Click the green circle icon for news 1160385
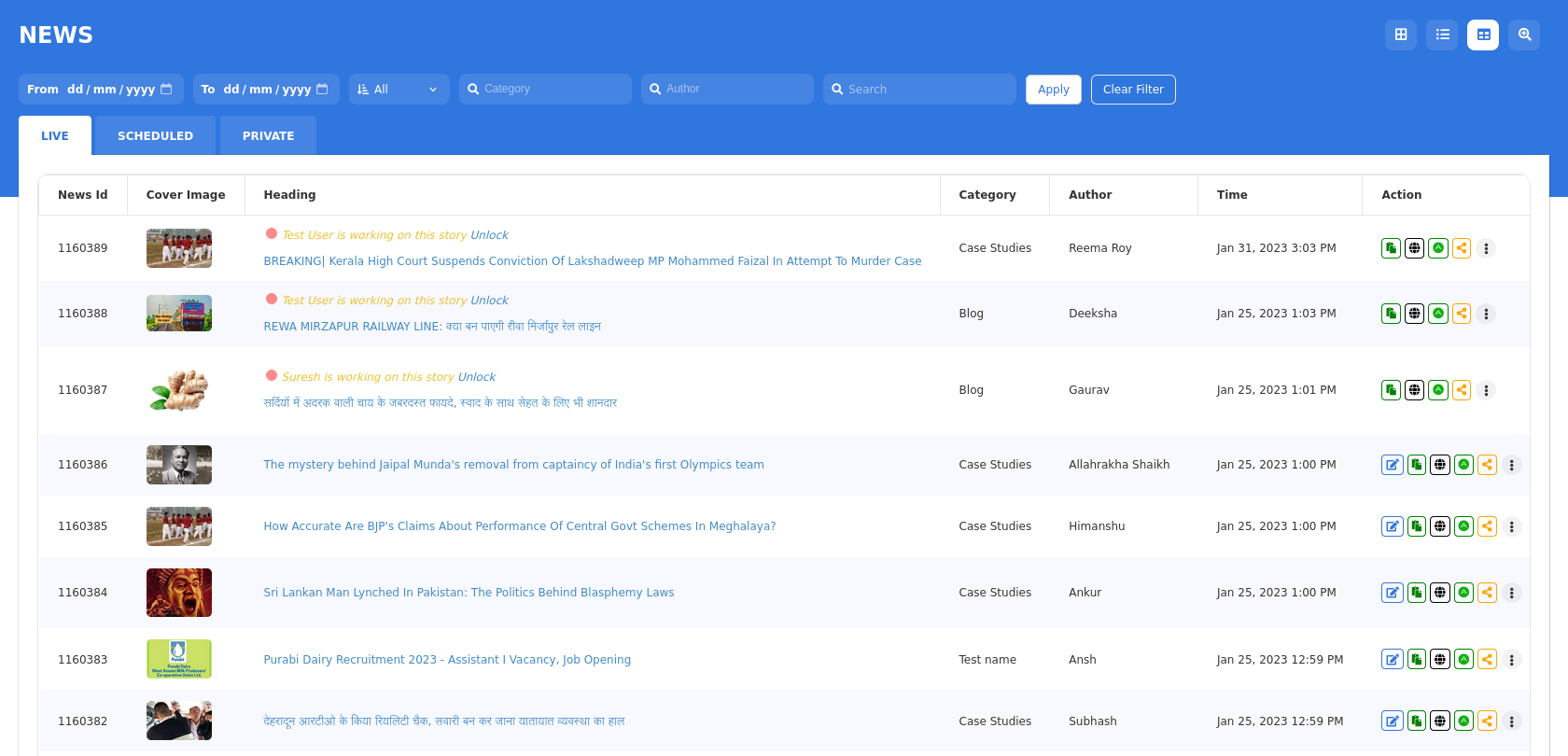 point(1463,526)
